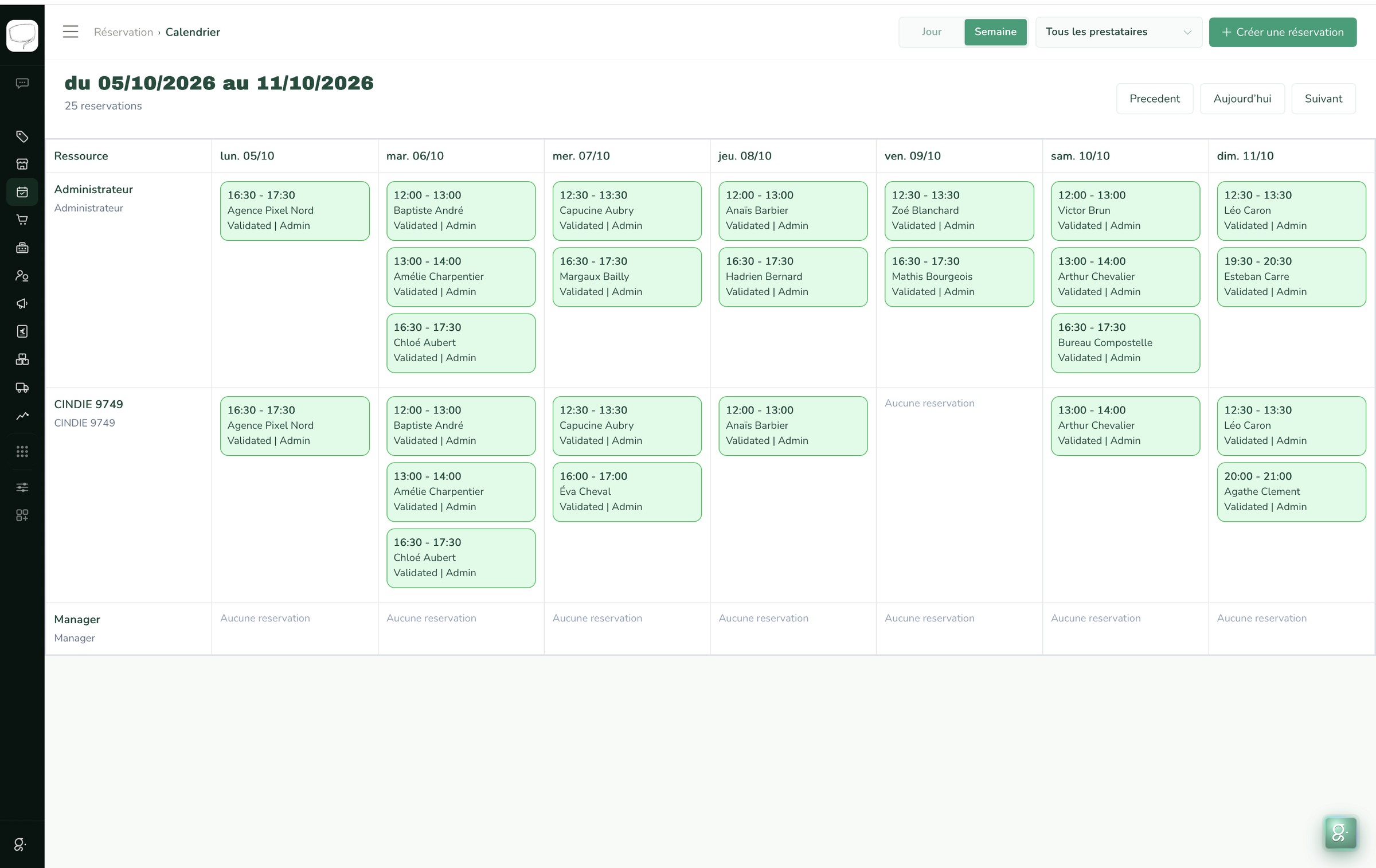
Task: Toggle the hamburger menu icon
Action: 71,32
